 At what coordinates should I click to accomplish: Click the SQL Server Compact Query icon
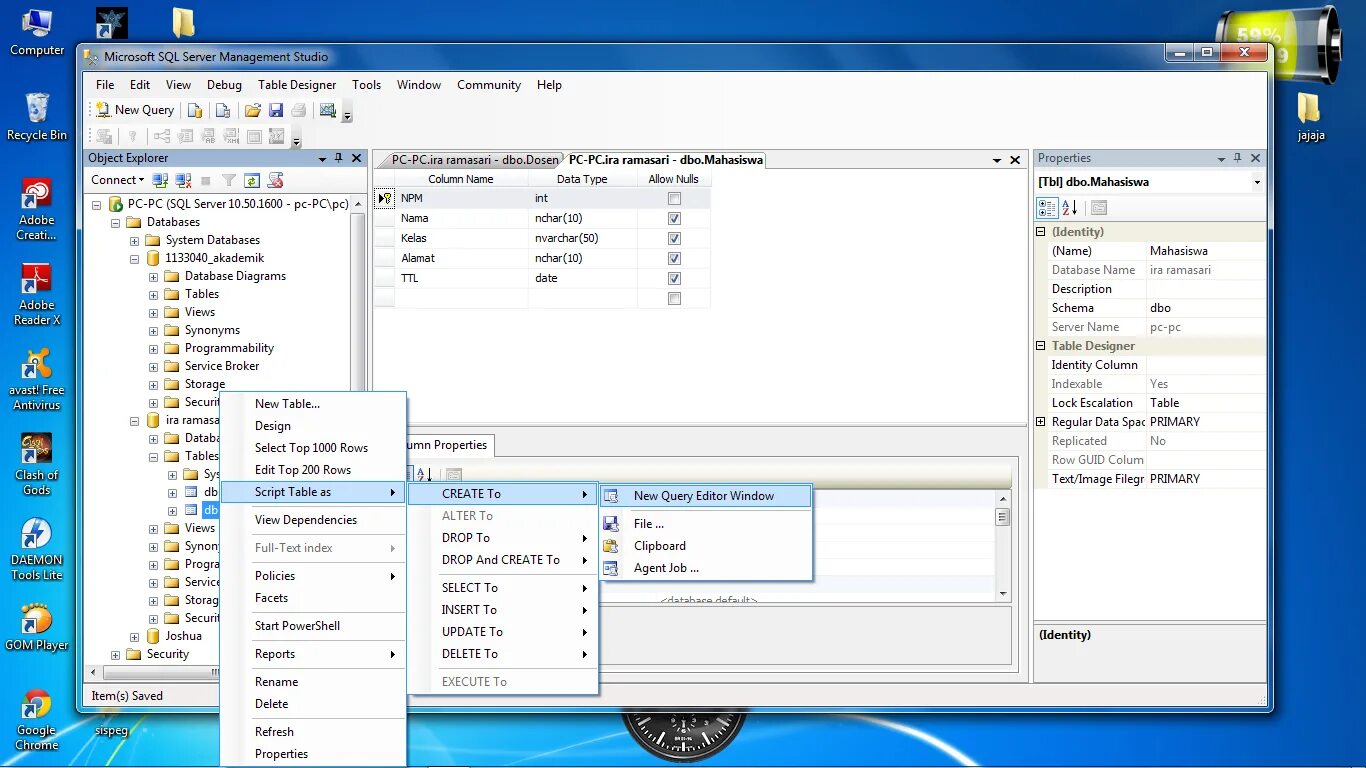point(223,110)
